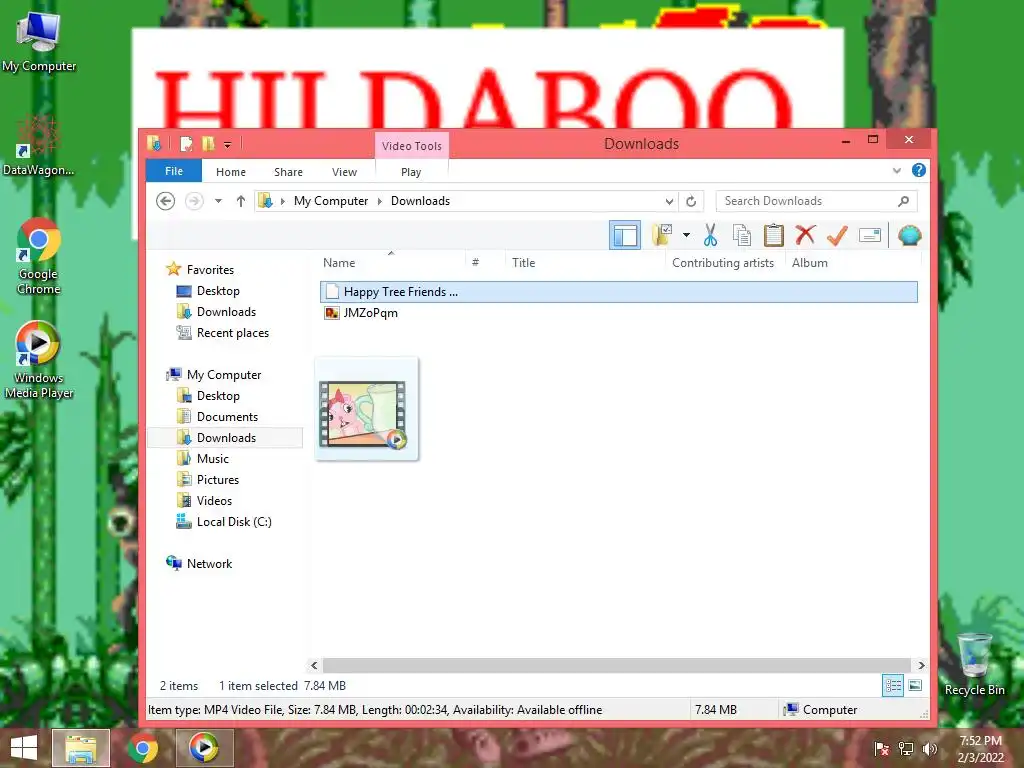Switch to the View ribbon tab
The height and width of the screenshot is (768, 1024).
[x=344, y=172]
